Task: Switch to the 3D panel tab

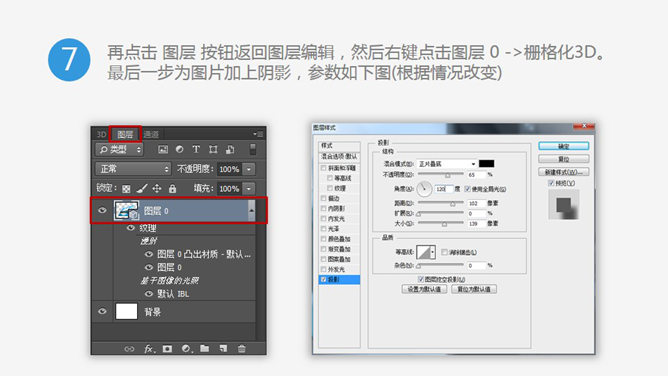Action: pos(101,135)
